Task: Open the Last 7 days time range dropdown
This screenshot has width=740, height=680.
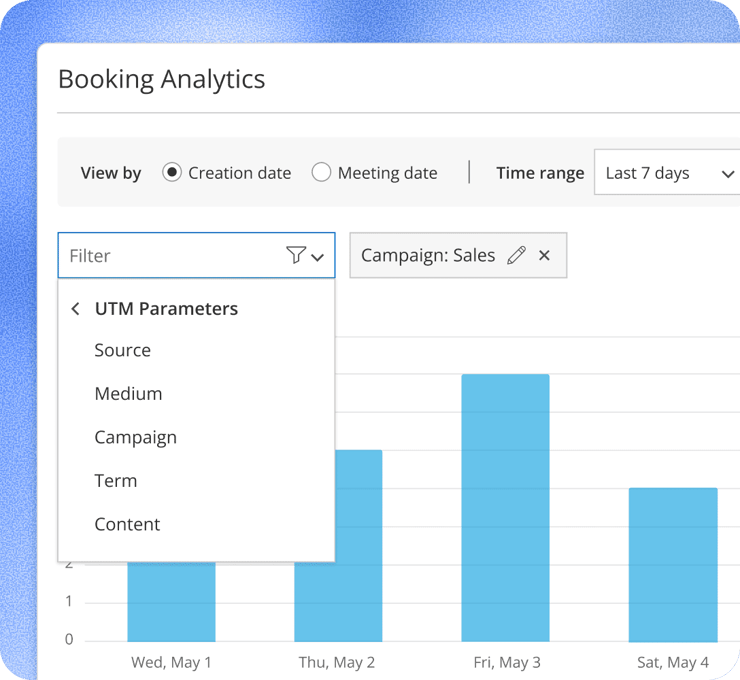Action: click(x=667, y=172)
